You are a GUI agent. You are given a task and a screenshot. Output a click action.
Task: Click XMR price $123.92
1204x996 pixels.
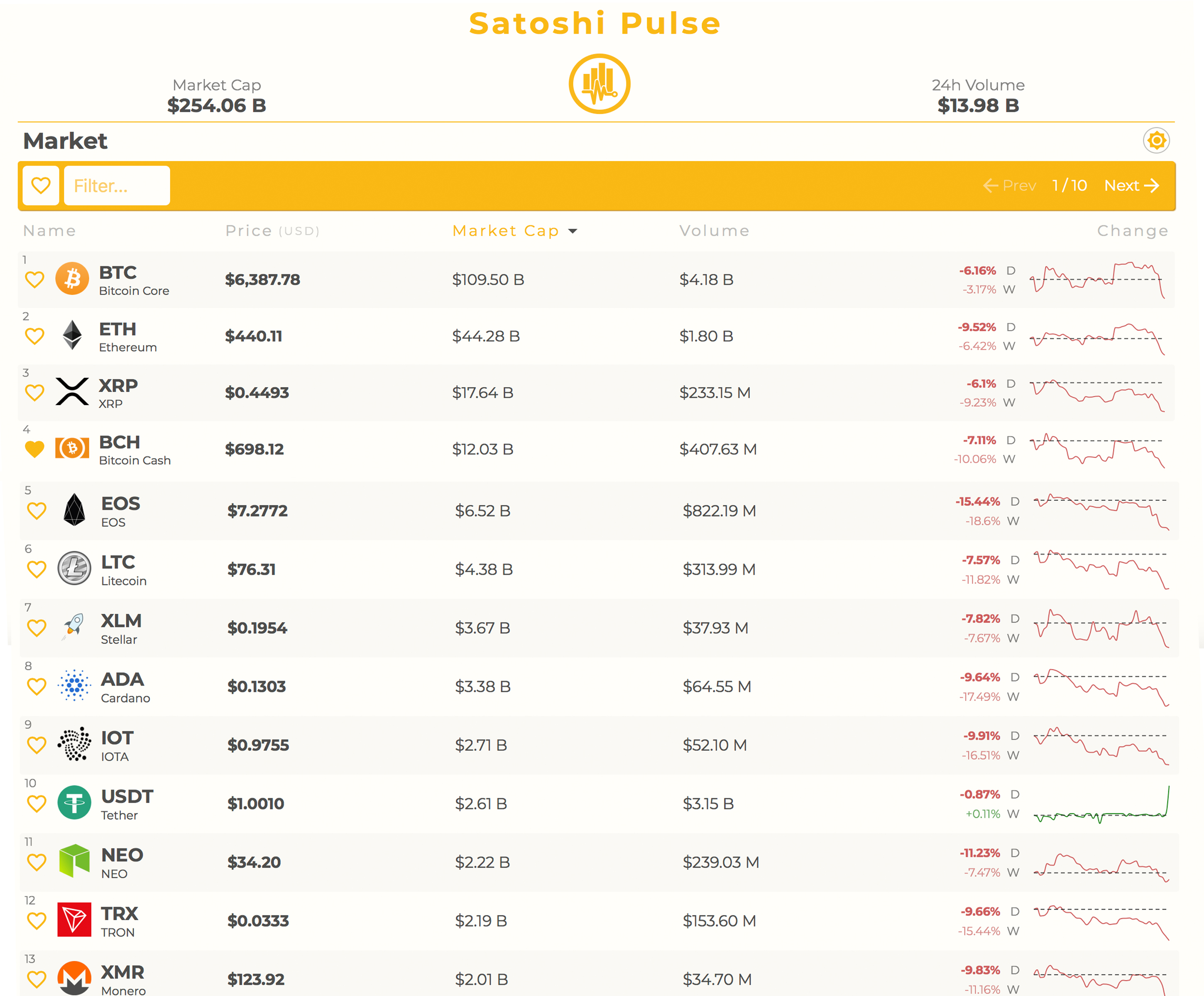pos(256,979)
